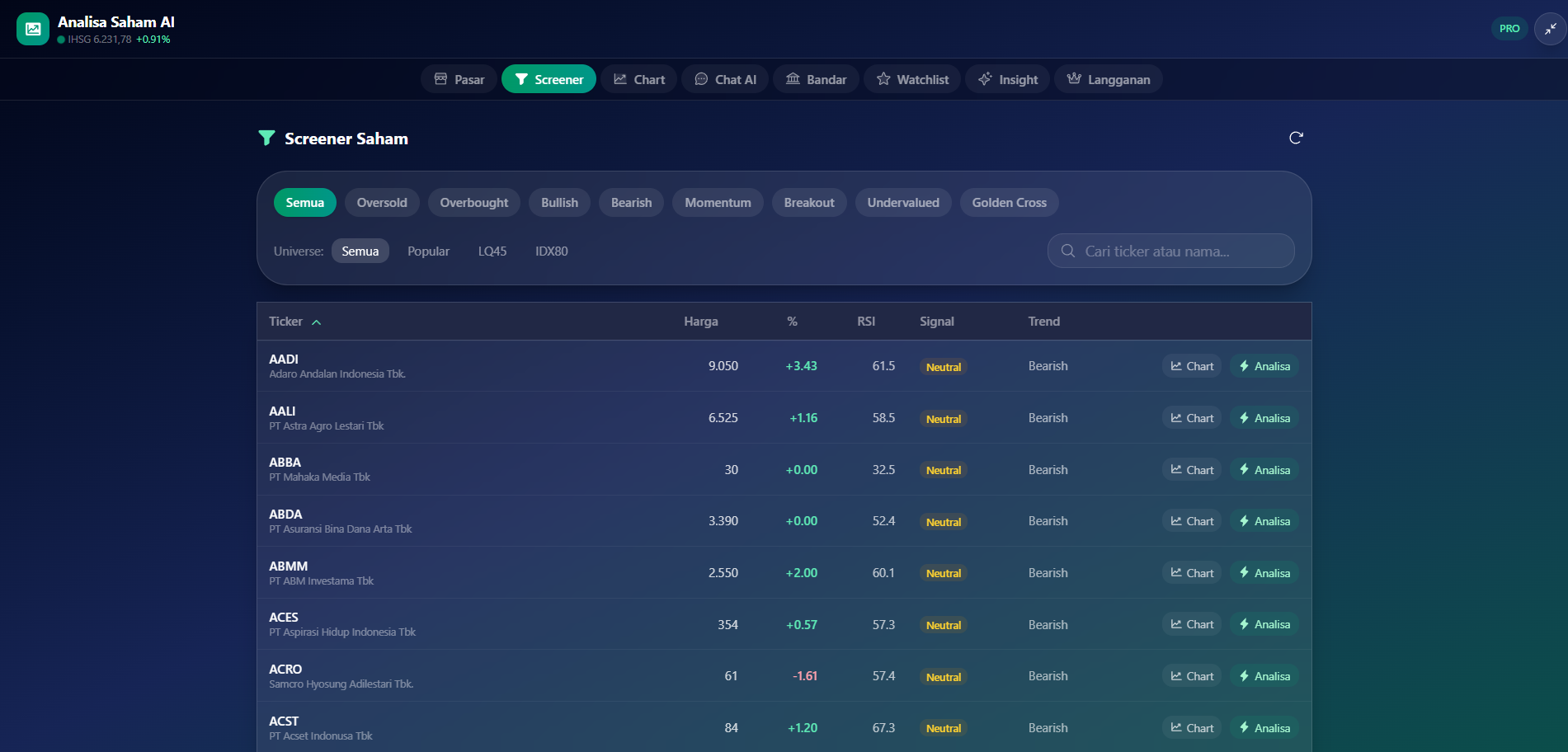Open the Chat AI tab
Viewport: 1568px width, 752px height.
(x=725, y=79)
